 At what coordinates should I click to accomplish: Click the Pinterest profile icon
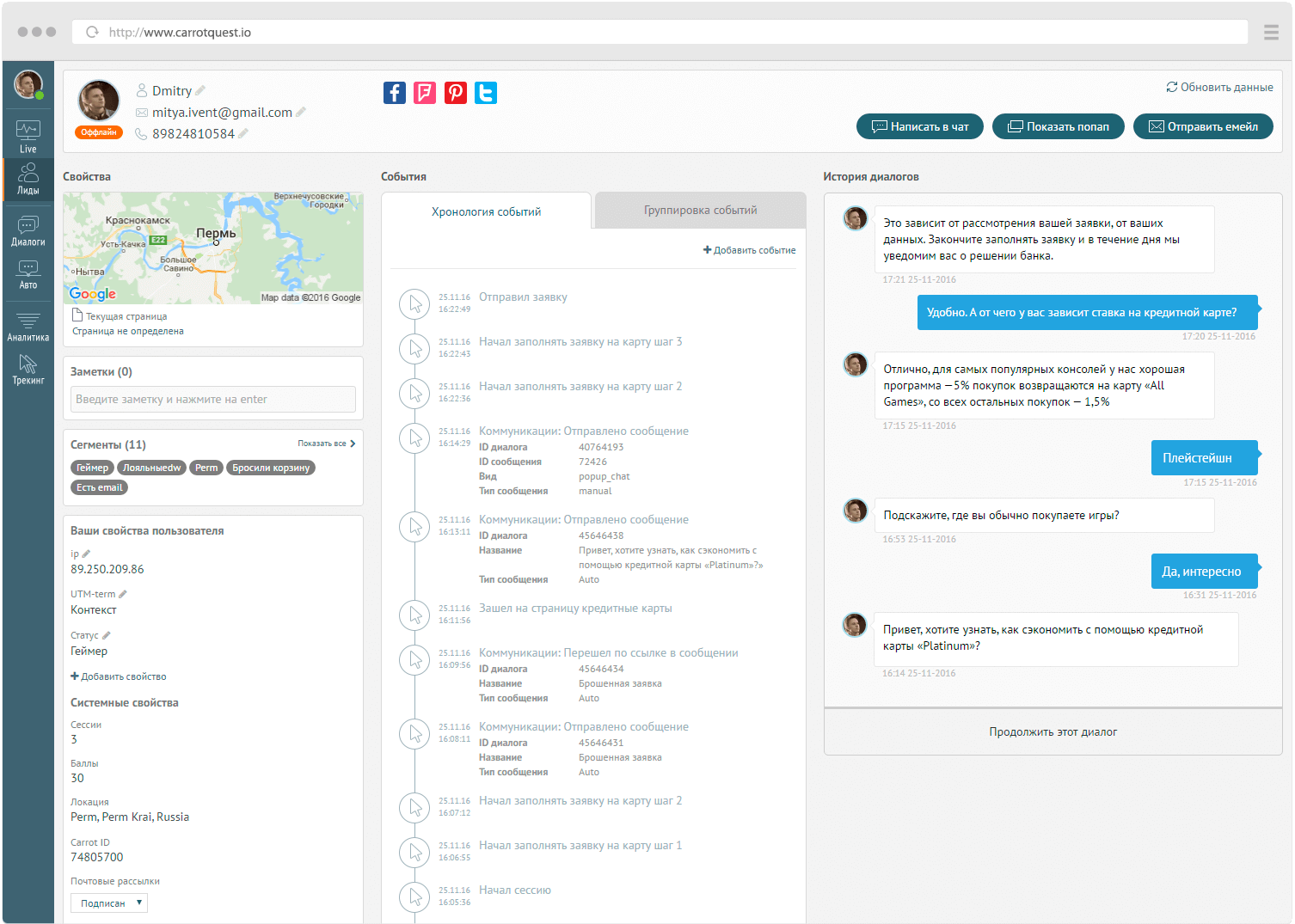click(x=456, y=93)
